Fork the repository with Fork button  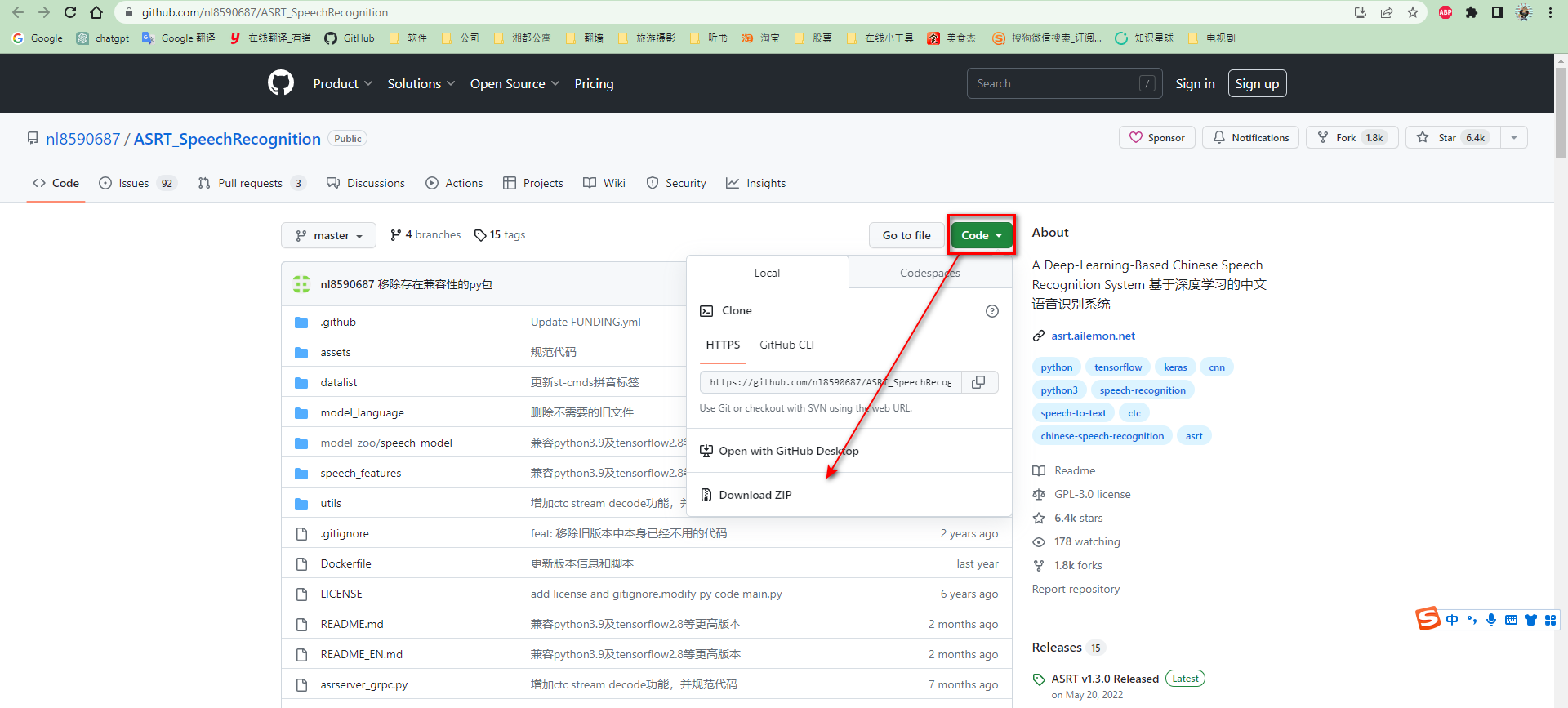1352,137
